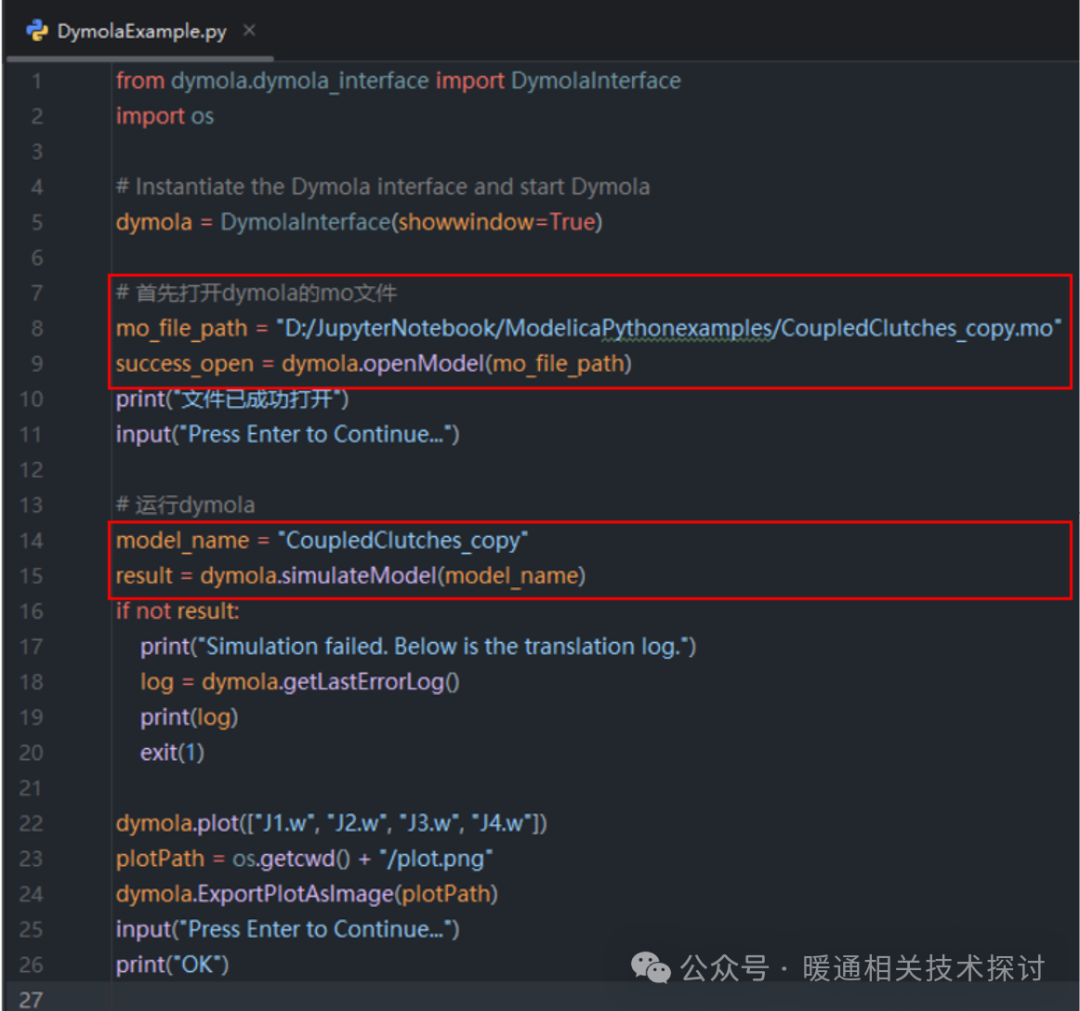Click 'dymola.openModel(mo_file_path)' on line 9
1080x1011 pixels.
457,364
